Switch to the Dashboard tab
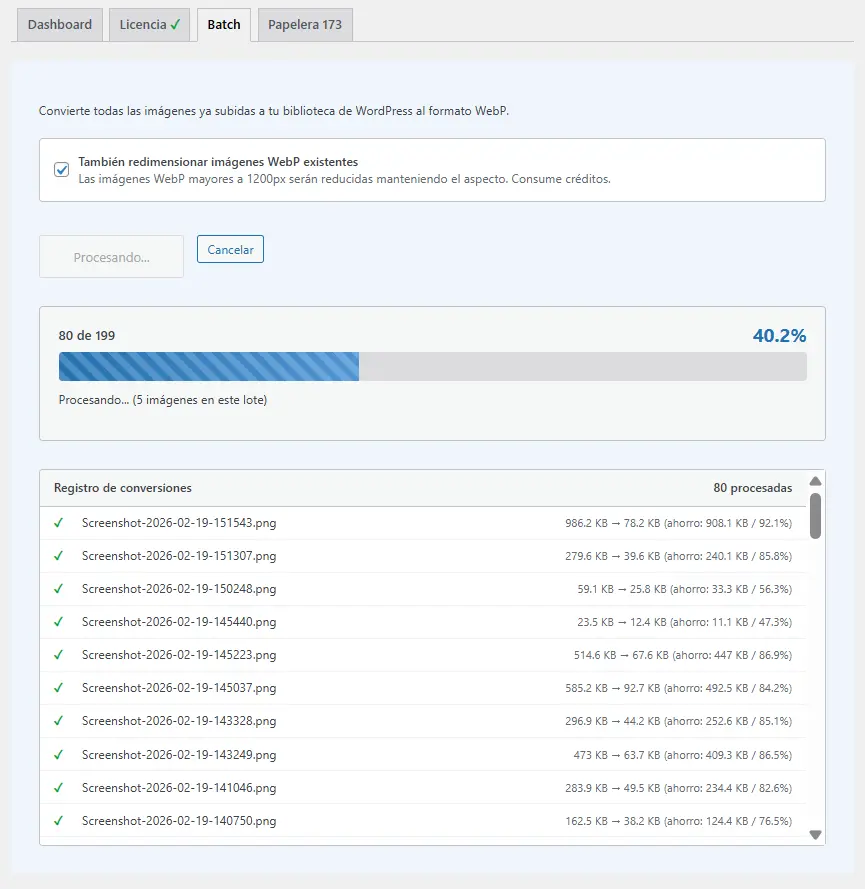 point(59,24)
